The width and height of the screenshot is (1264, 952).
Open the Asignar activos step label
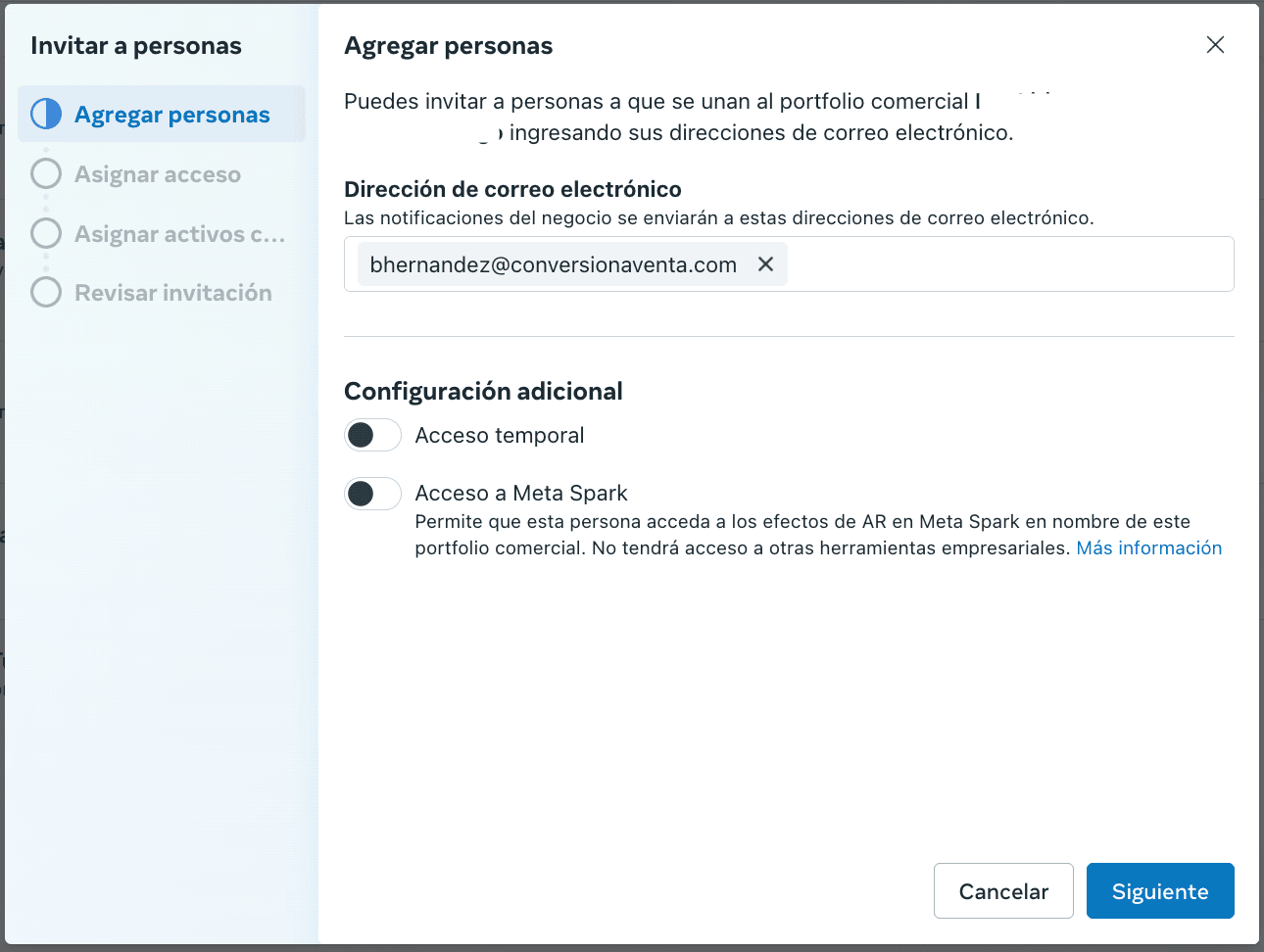point(180,234)
